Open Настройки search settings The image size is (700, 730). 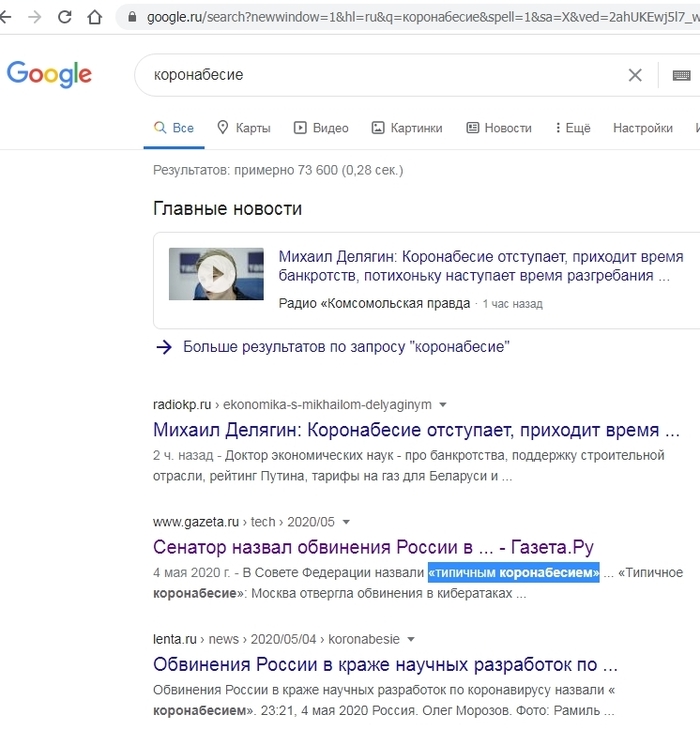[x=642, y=128]
